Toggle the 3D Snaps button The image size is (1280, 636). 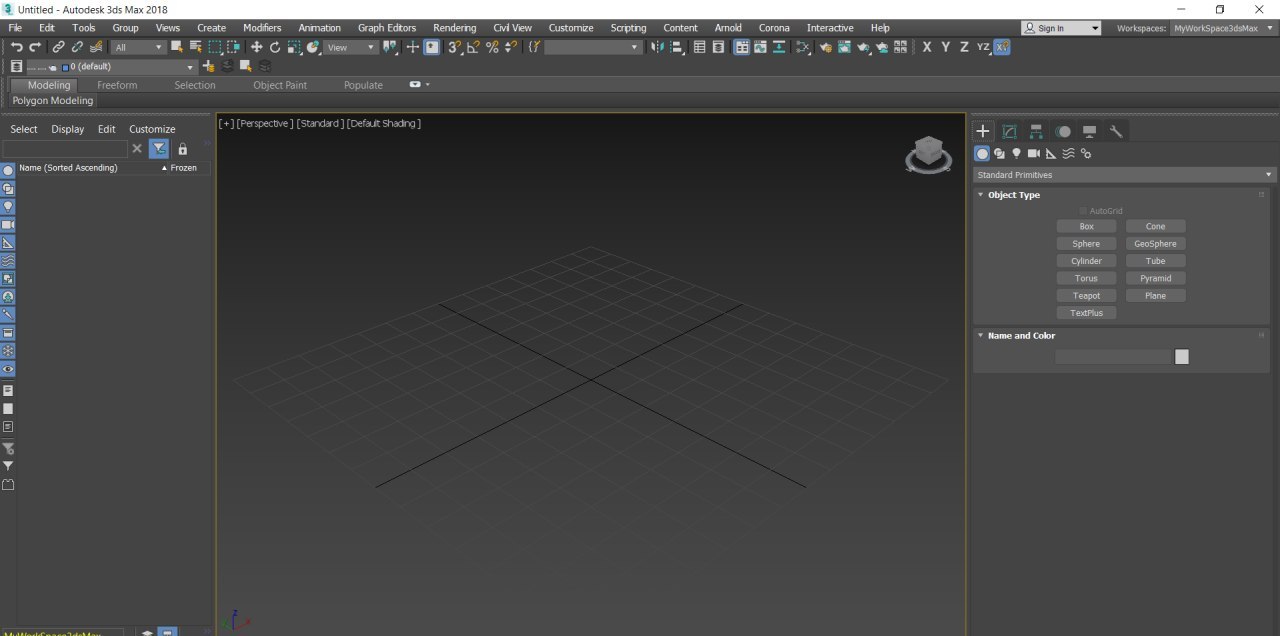[455, 47]
